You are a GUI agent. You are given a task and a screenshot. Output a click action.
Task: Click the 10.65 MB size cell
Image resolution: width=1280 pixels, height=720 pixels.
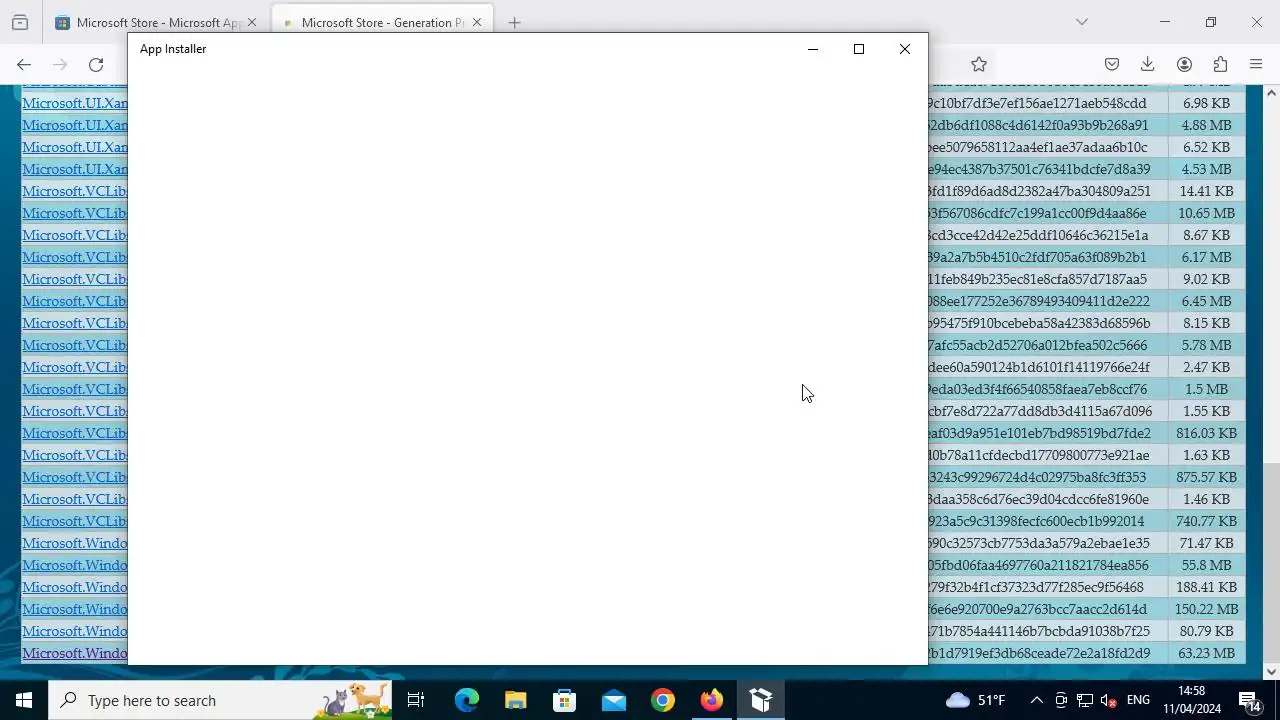click(x=1206, y=213)
